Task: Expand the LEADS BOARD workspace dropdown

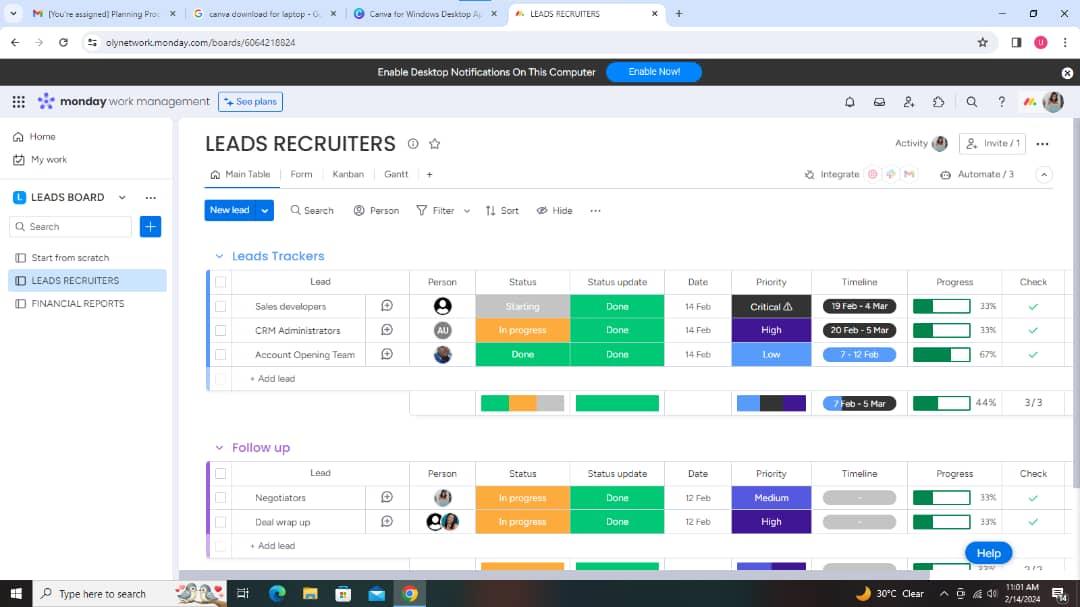Action: [x=122, y=198]
